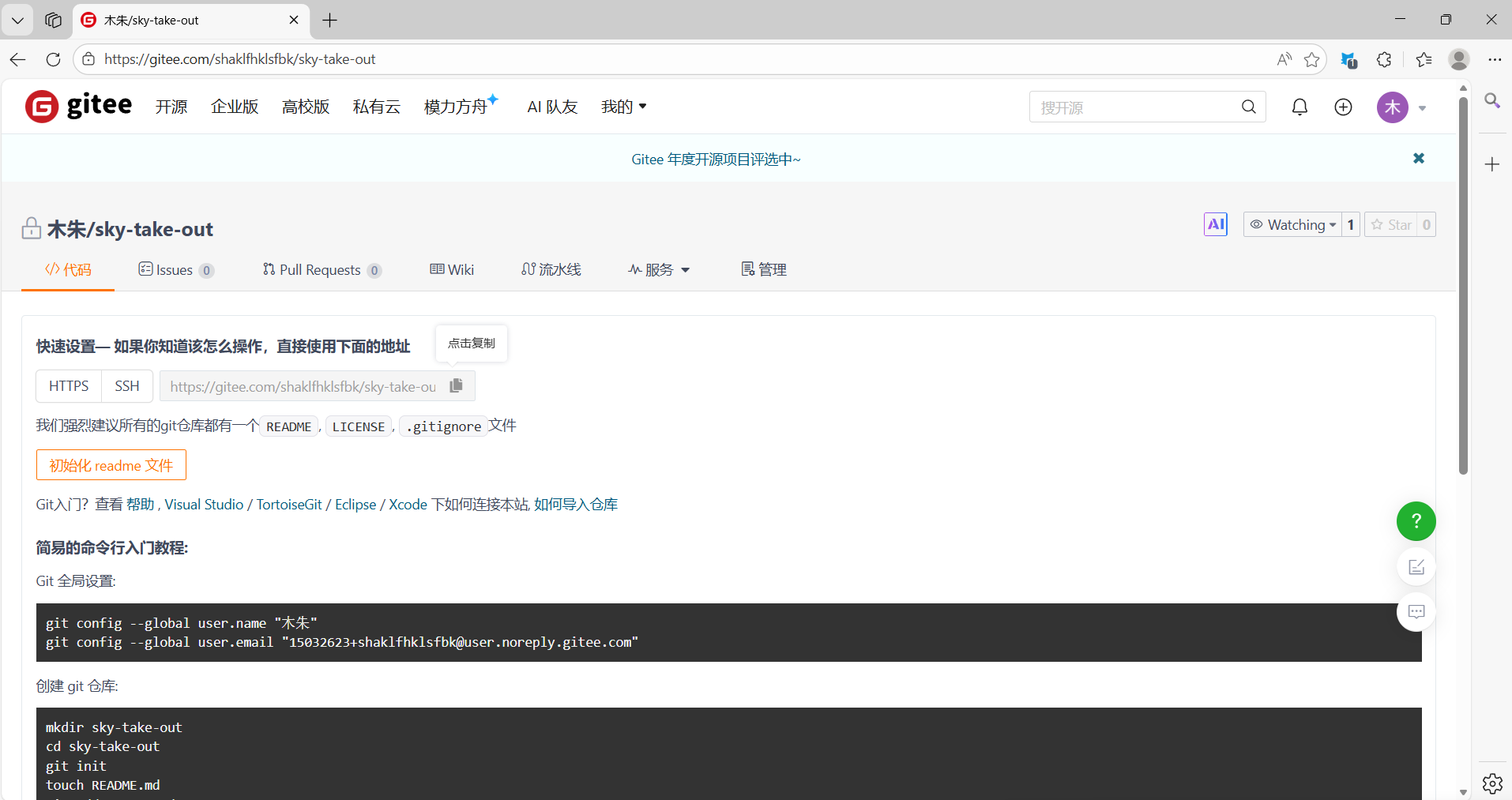Switch to the Issues tab
The width and height of the screenshot is (1512, 800).
[175, 270]
